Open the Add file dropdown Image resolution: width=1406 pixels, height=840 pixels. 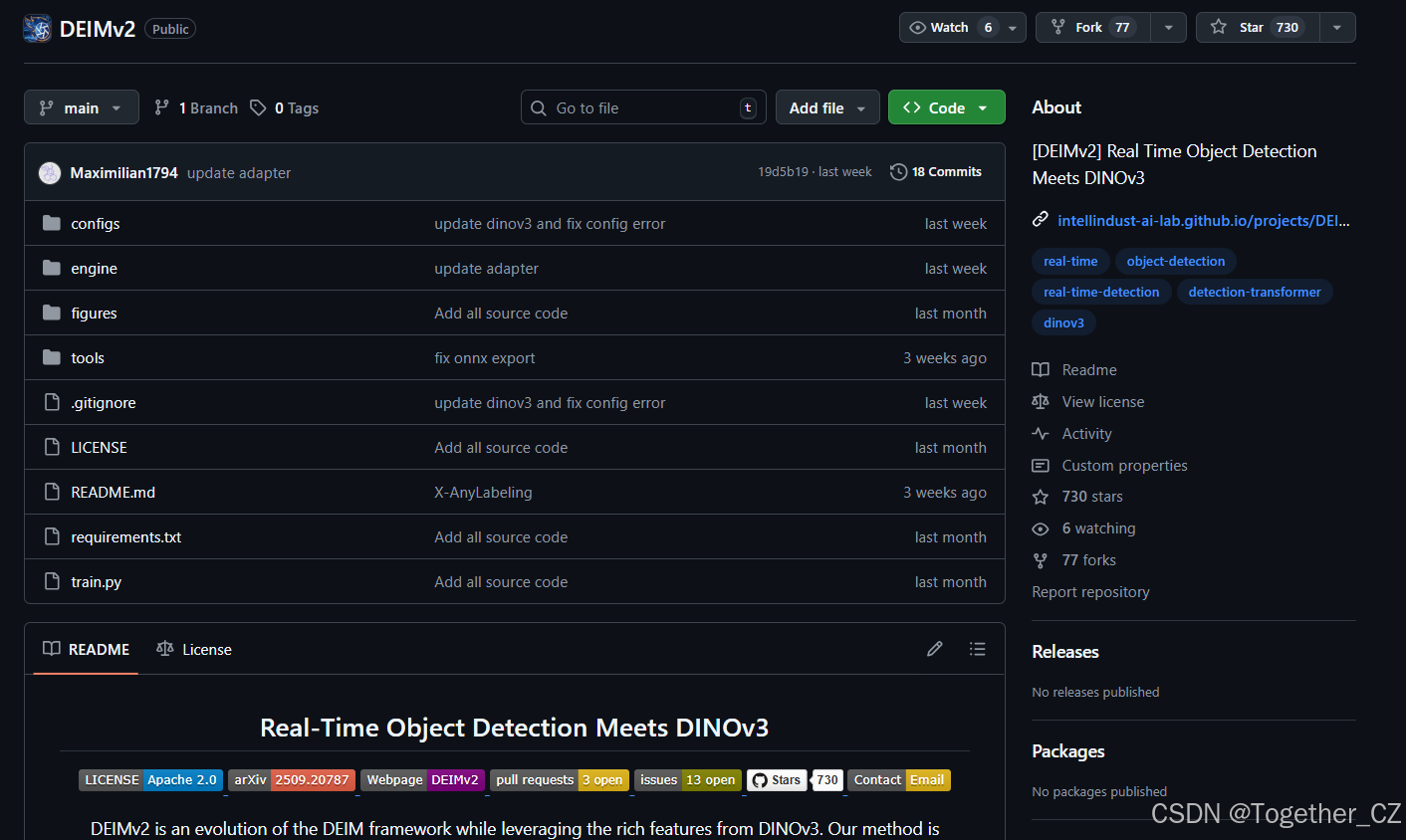pos(826,107)
